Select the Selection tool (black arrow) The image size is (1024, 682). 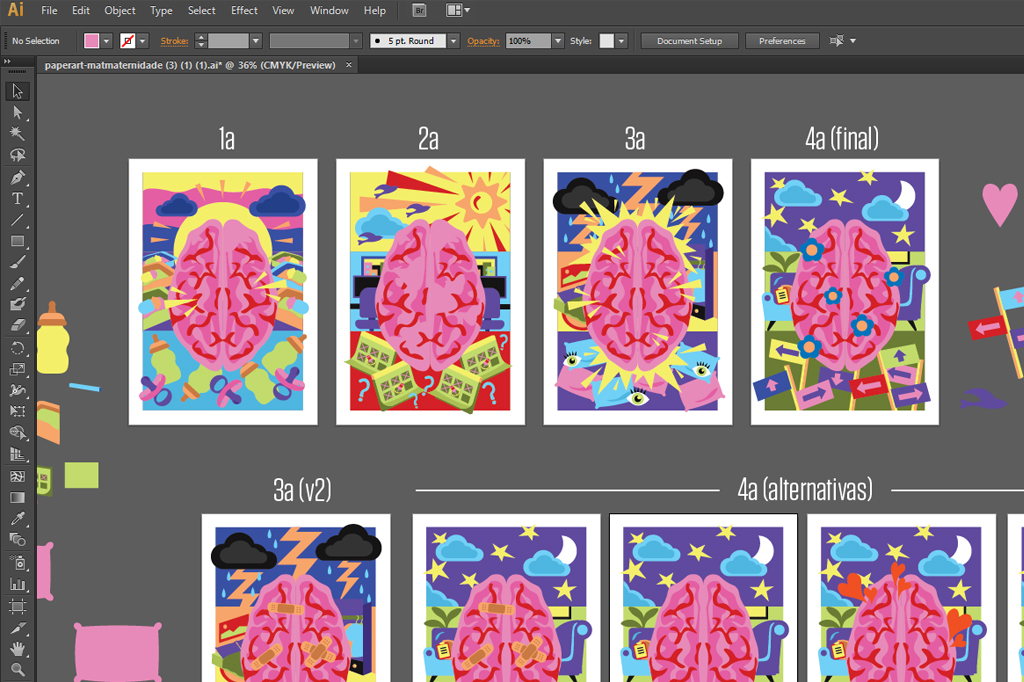click(18, 91)
